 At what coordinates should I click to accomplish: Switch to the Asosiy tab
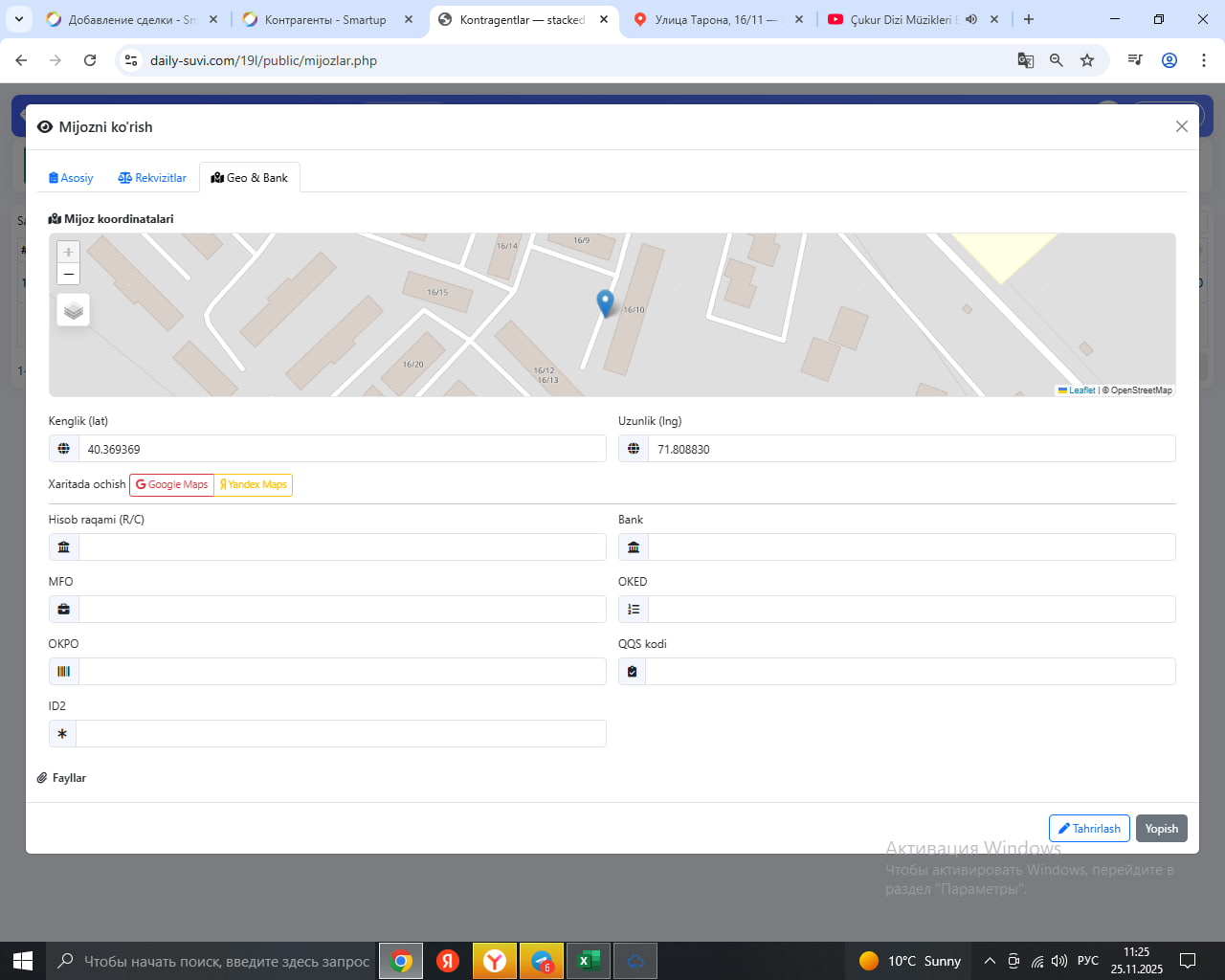point(71,178)
